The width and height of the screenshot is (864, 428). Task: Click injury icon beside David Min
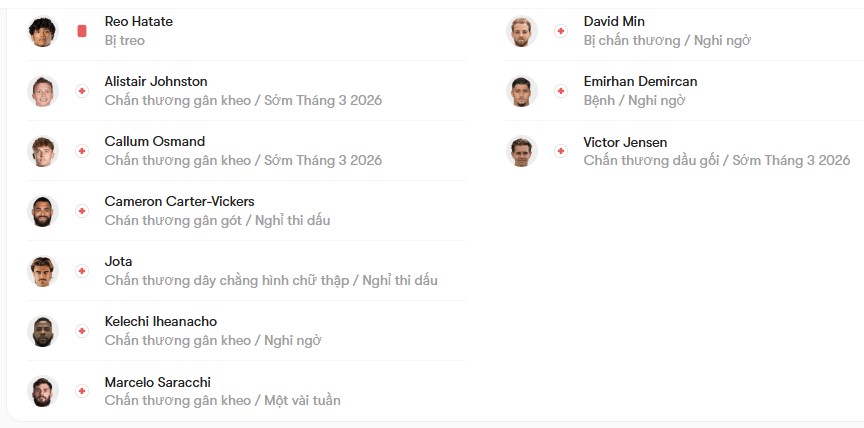561,31
